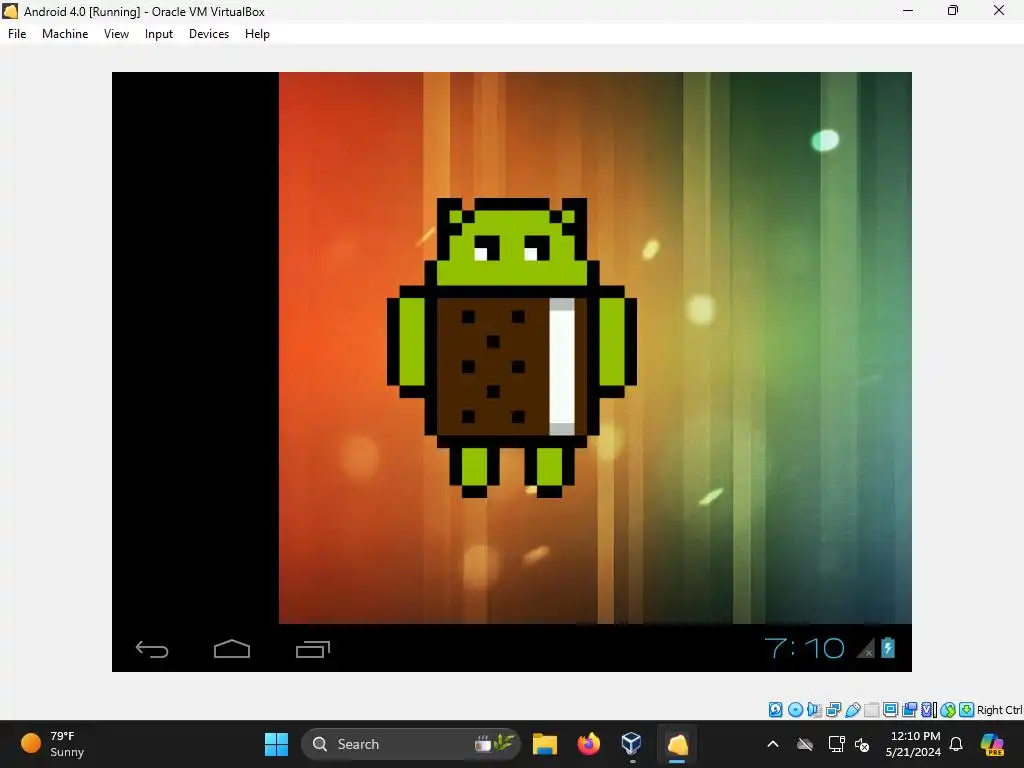Open the notifications bell
The height and width of the screenshot is (768, 1024).
coord(956,744)
